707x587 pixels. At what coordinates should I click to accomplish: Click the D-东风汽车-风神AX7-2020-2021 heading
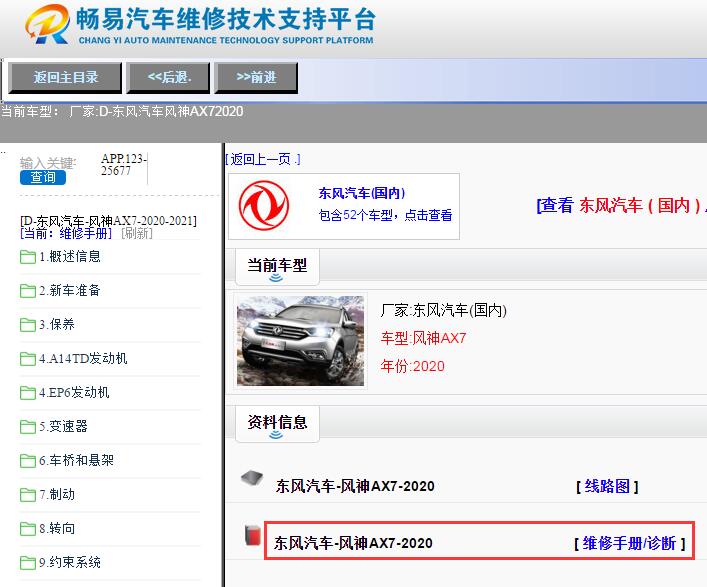[108, 221]
